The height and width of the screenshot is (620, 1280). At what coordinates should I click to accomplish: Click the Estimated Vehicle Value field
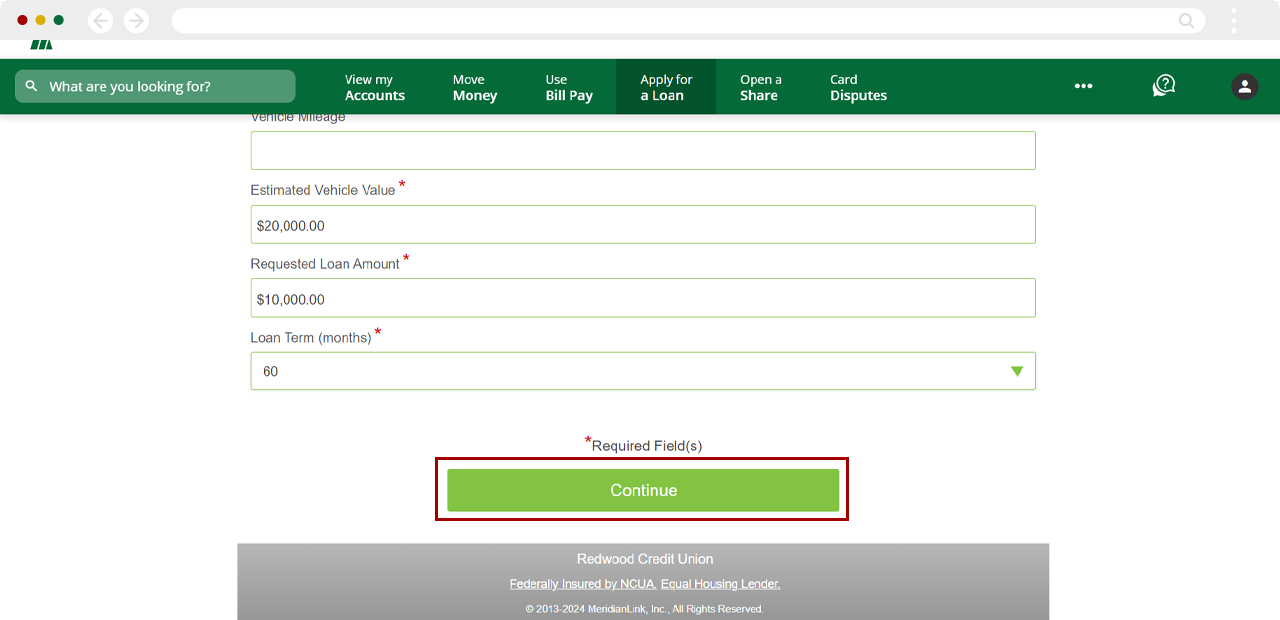tap(642, 224)
